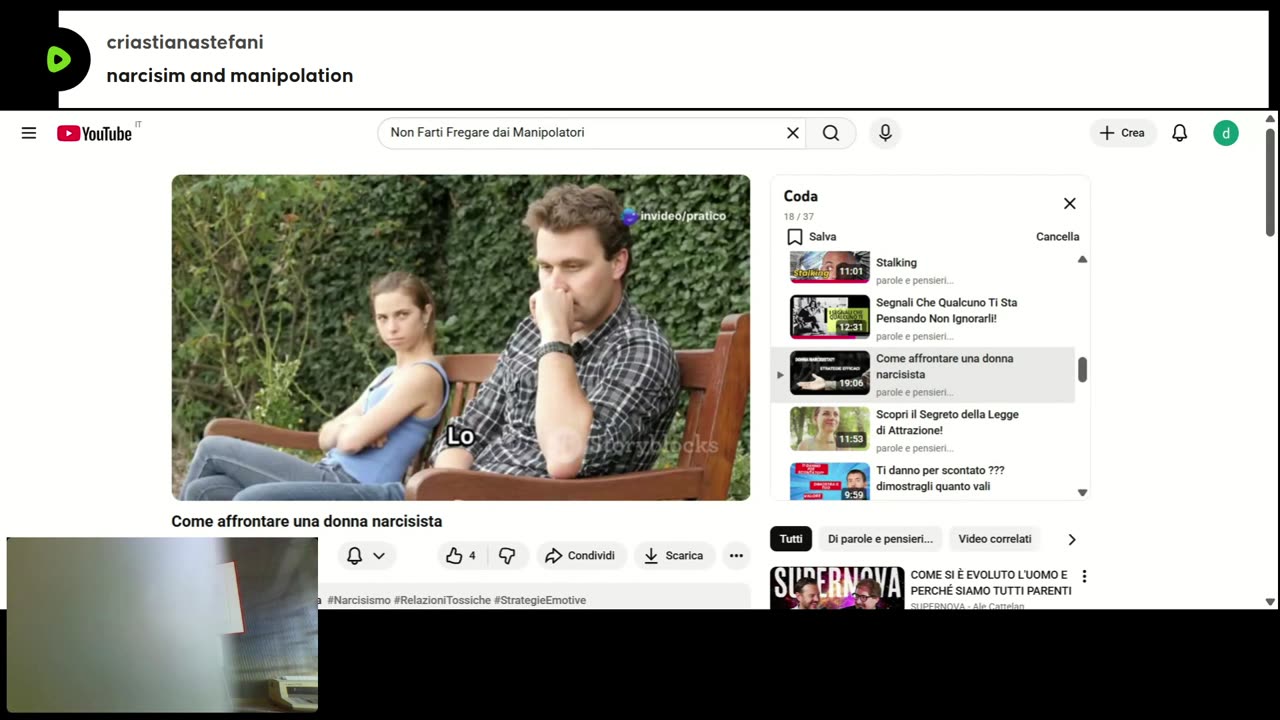
Task: Click video title below player
Action: click(x=307, y=521)
